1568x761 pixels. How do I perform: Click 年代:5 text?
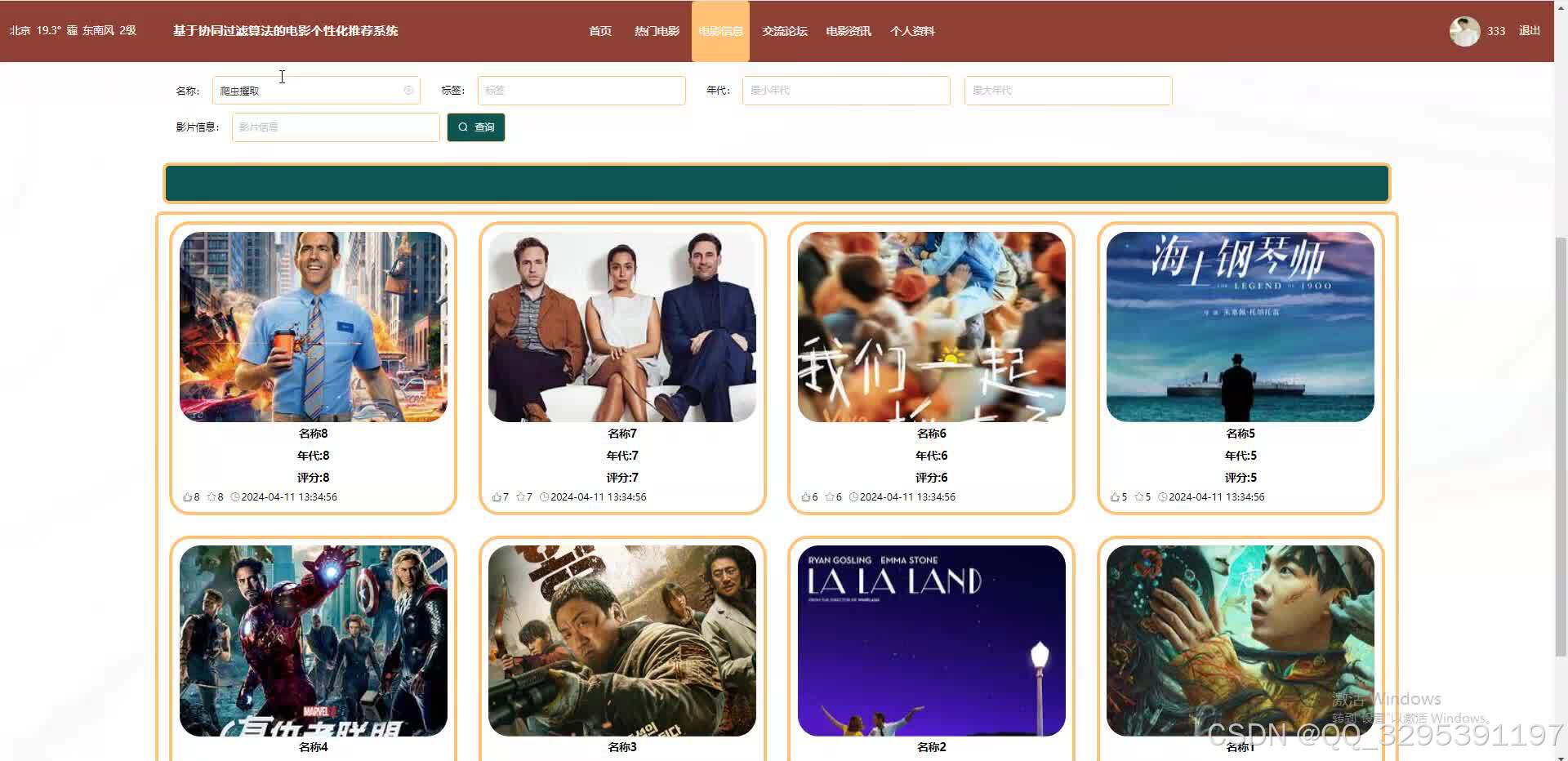coord(1241,456)
